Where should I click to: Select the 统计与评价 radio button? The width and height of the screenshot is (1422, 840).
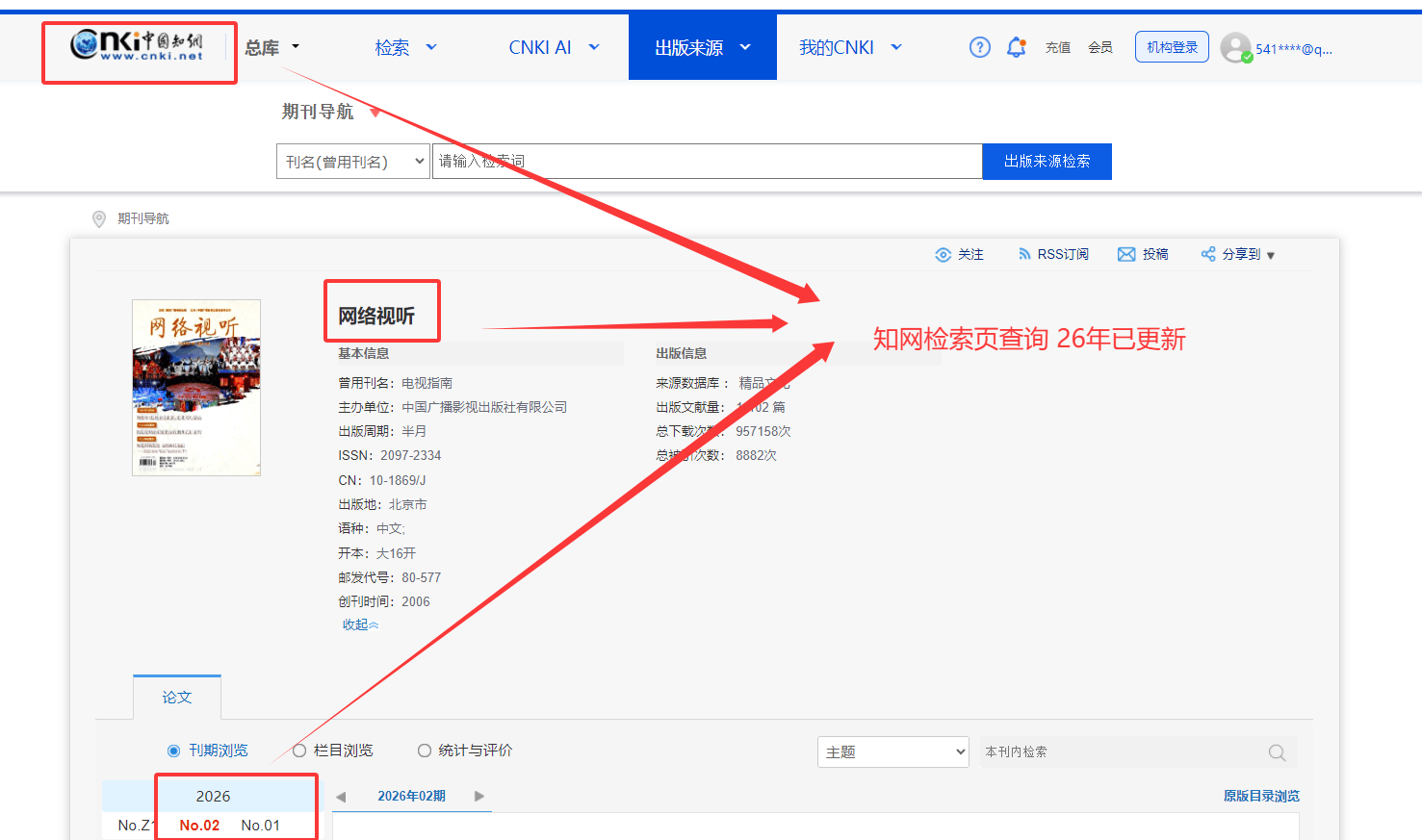[425, 751]
